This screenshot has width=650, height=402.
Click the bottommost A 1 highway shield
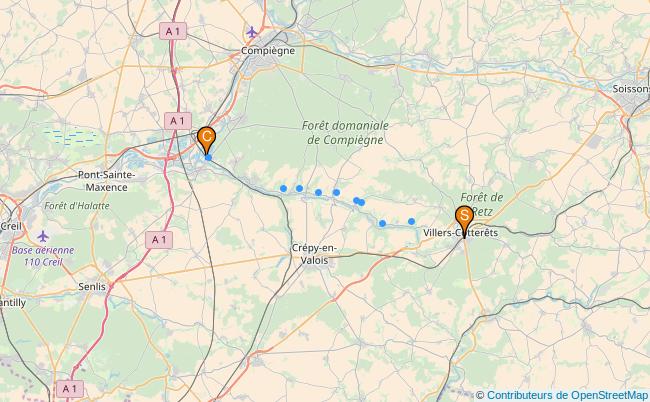point(70,389)
